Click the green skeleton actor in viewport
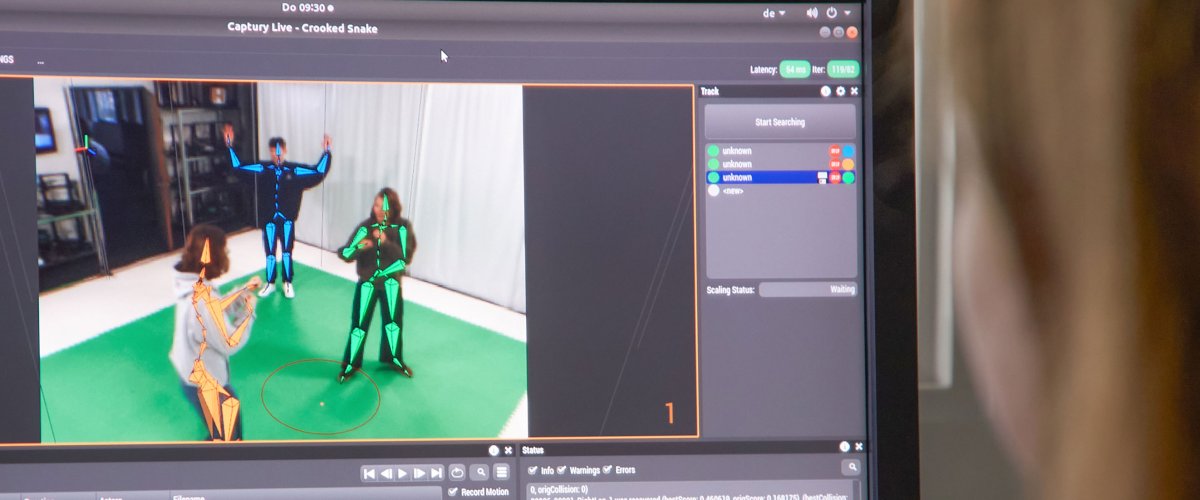Screen dimensions: 1200x500 (x=378, y=285)
